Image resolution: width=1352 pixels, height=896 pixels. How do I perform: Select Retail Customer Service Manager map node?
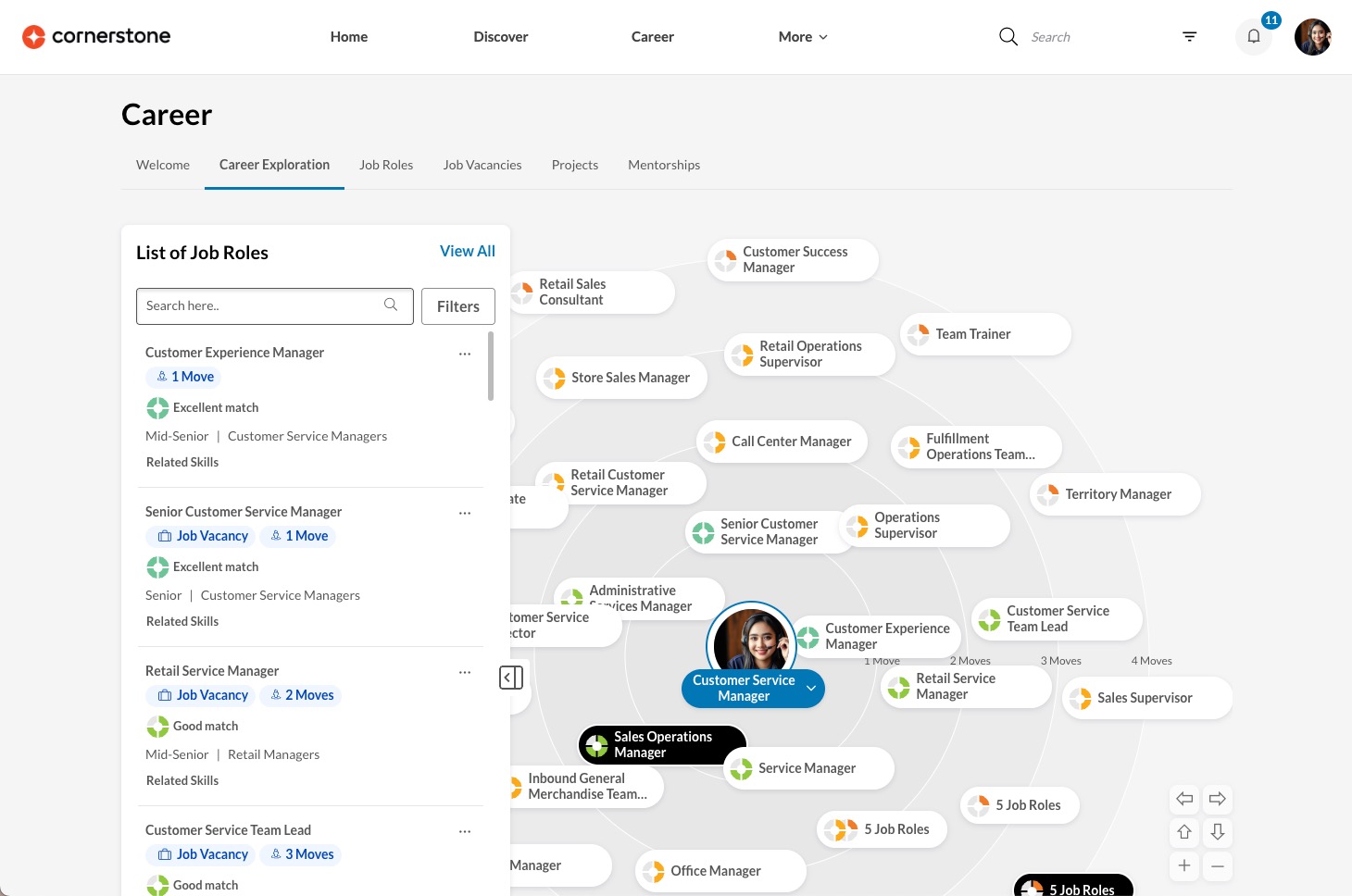620,483
